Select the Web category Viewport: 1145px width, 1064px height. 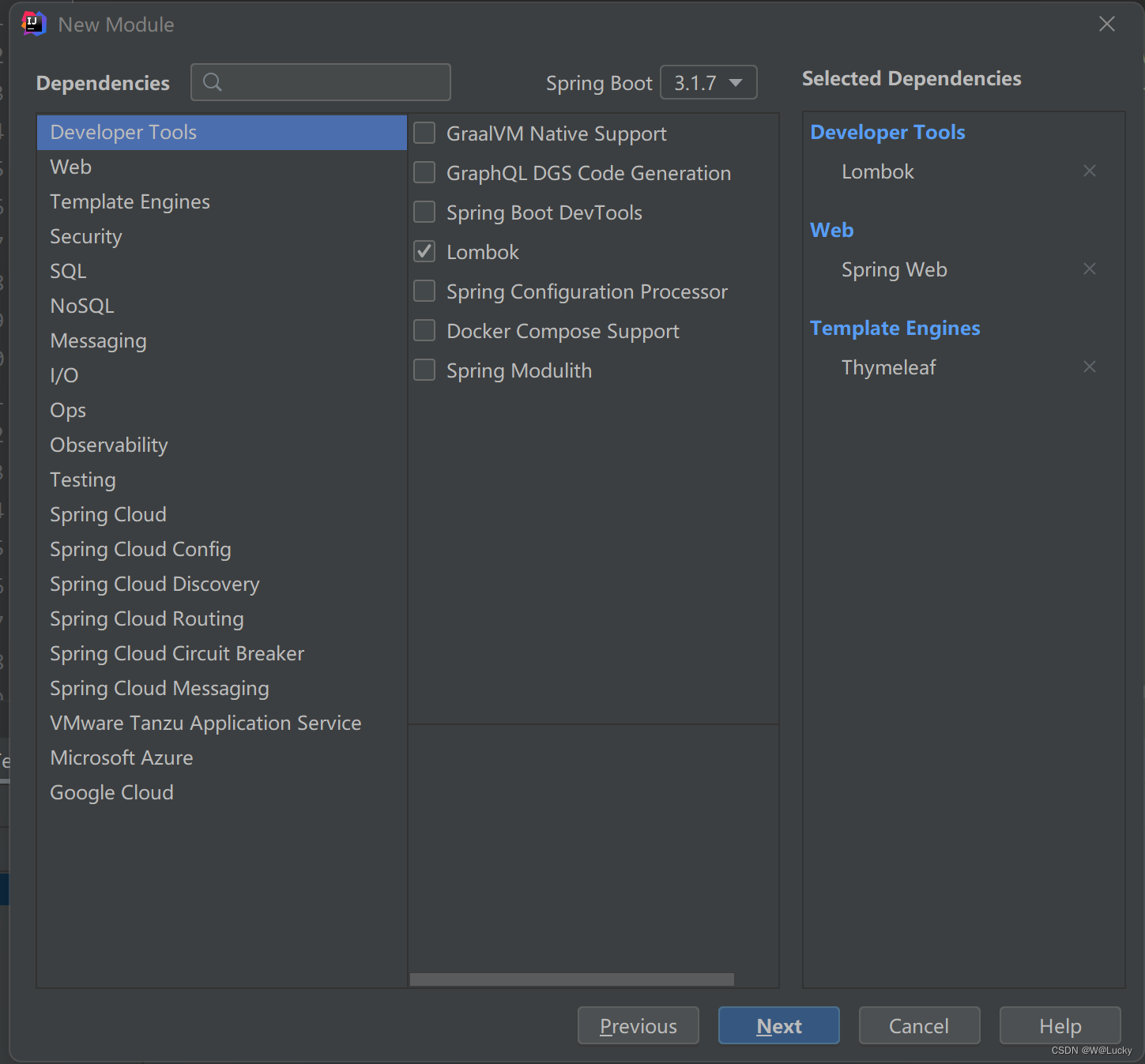pos(222,167)
